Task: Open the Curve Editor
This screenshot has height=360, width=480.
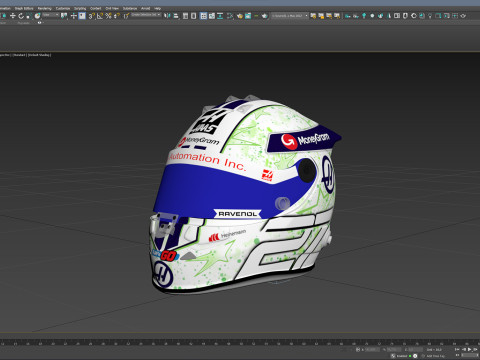Action: (x=212, y=16)
